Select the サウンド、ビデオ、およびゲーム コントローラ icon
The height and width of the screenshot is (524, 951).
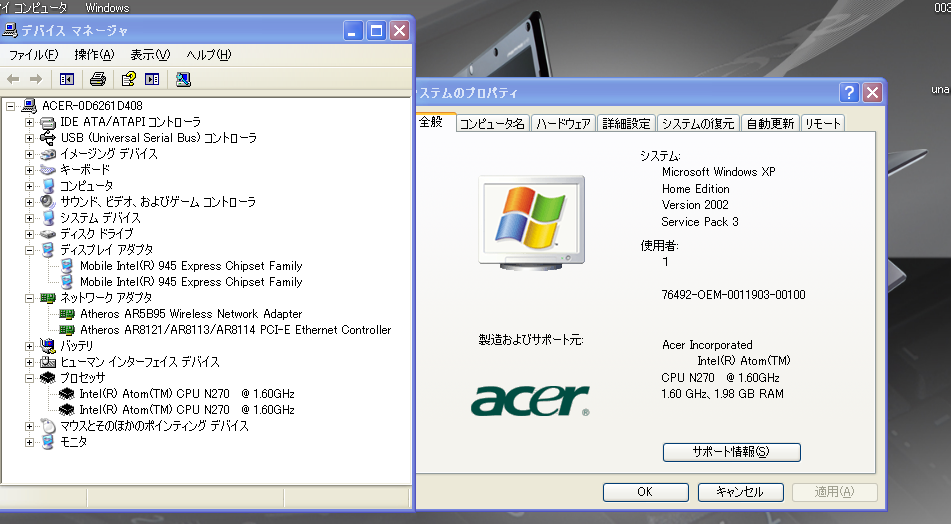(48, 202)
